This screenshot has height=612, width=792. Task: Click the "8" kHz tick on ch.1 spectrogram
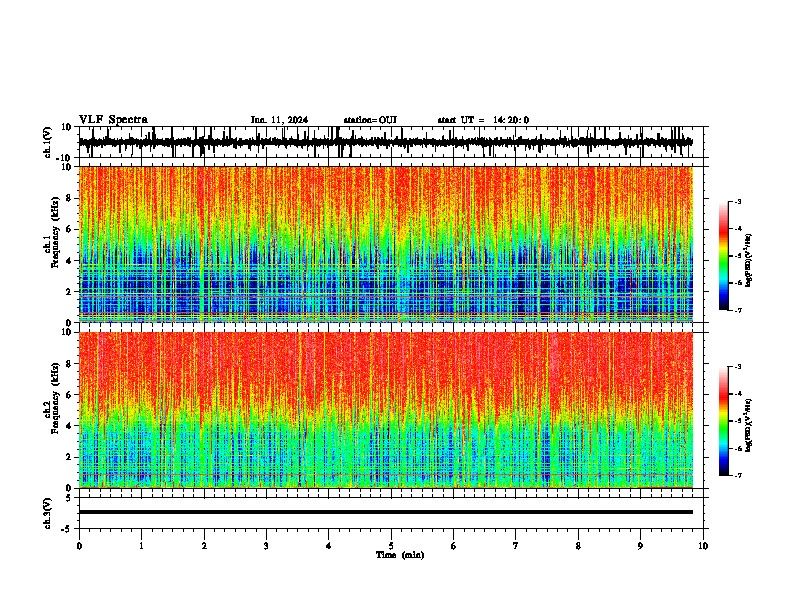click(70, 198)
